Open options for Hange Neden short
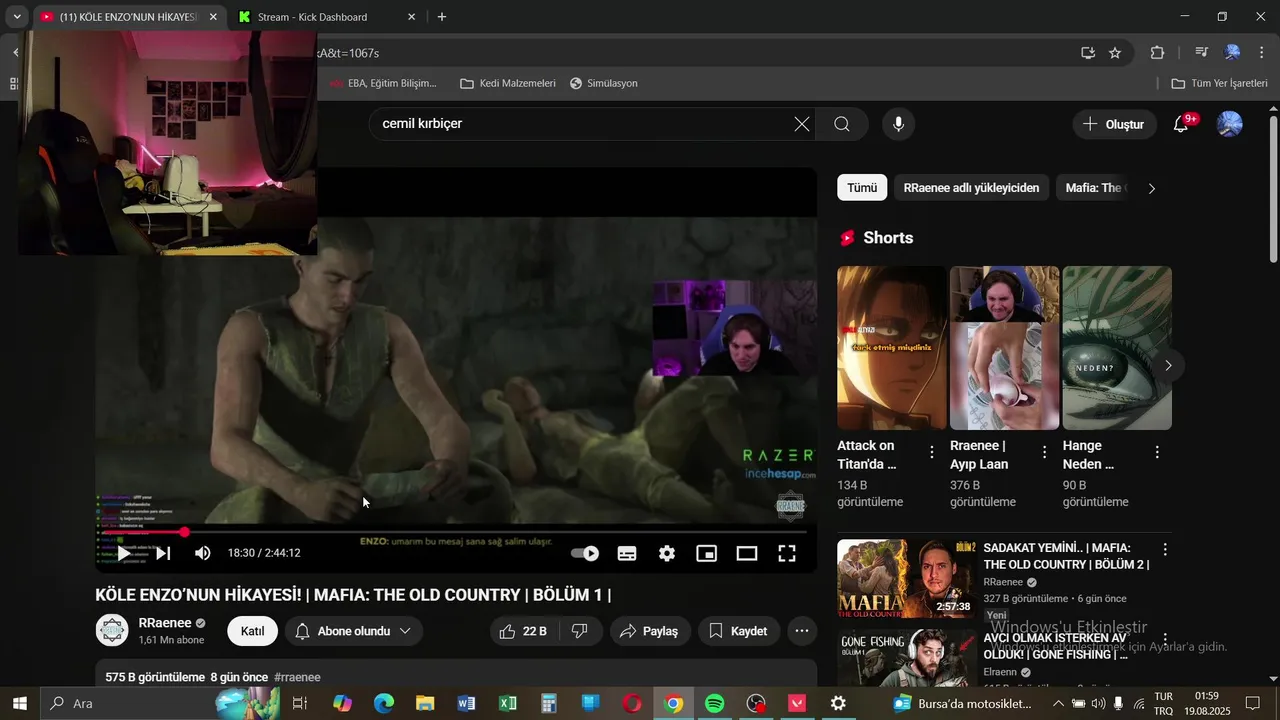 pos(1157,452)
